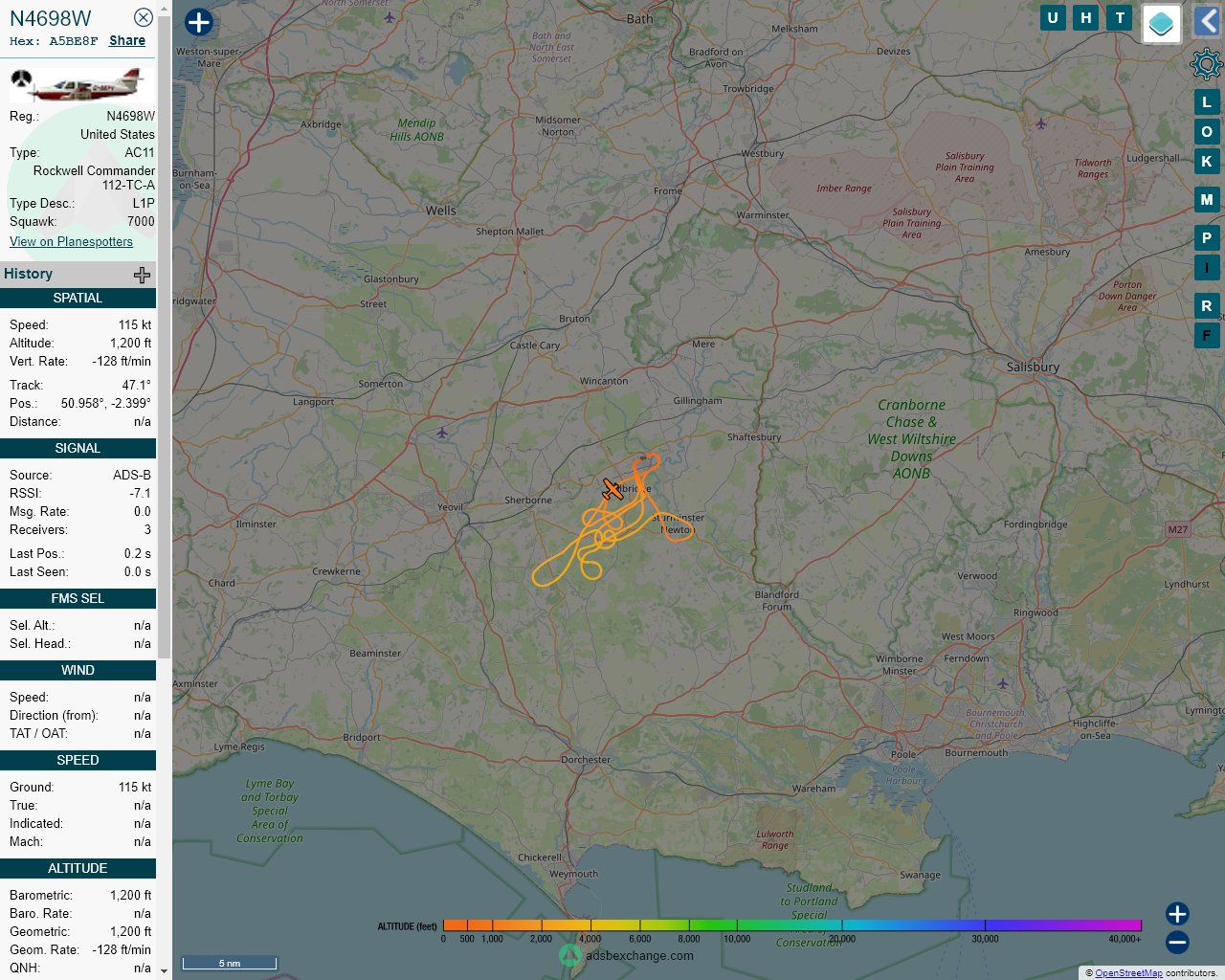This screenshot has width=1225, height=980.
Task: Click the adsbexchange.com logo
Action: 627,955
